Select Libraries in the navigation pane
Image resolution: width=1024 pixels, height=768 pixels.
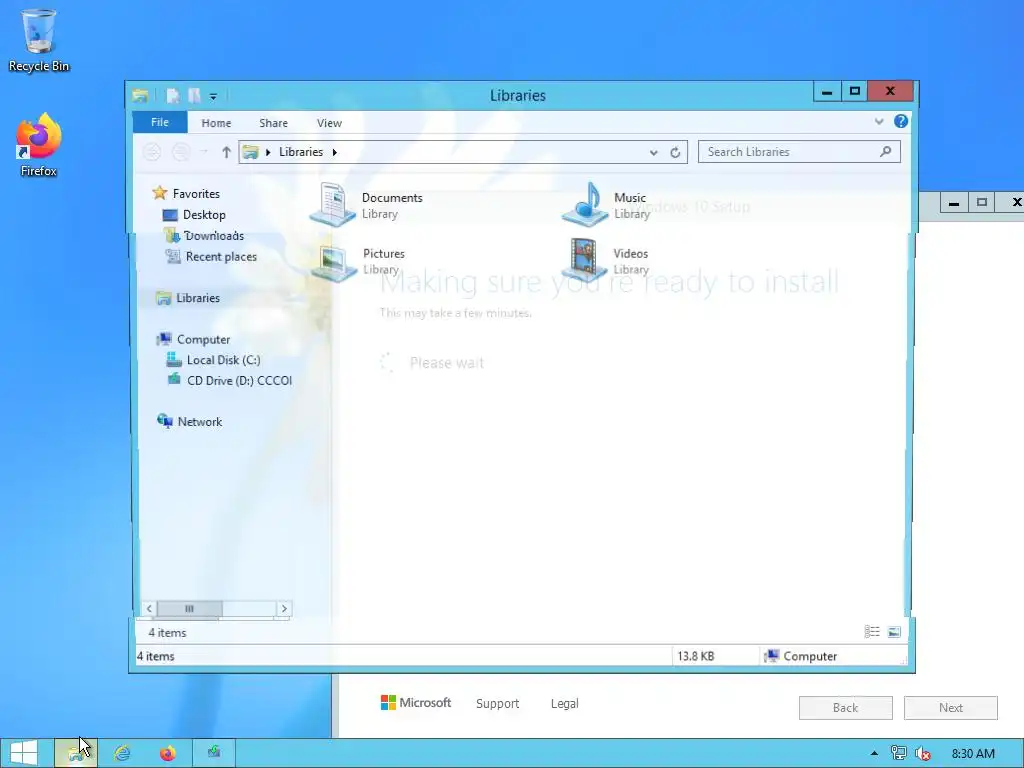188,298
